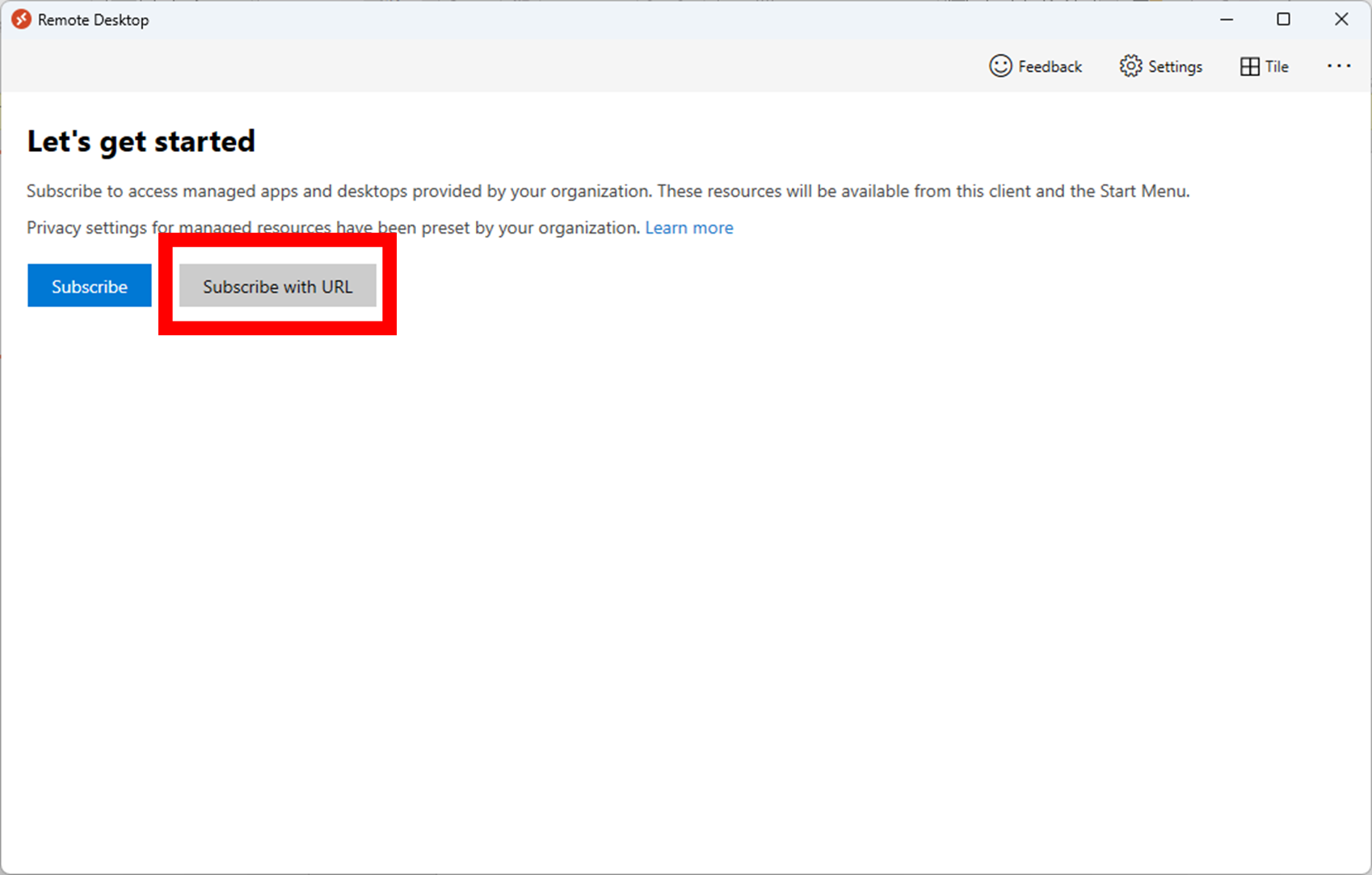The image size is (1372, 875).
Task: Close the Remote Desktop window
Action: point(1341,19)
